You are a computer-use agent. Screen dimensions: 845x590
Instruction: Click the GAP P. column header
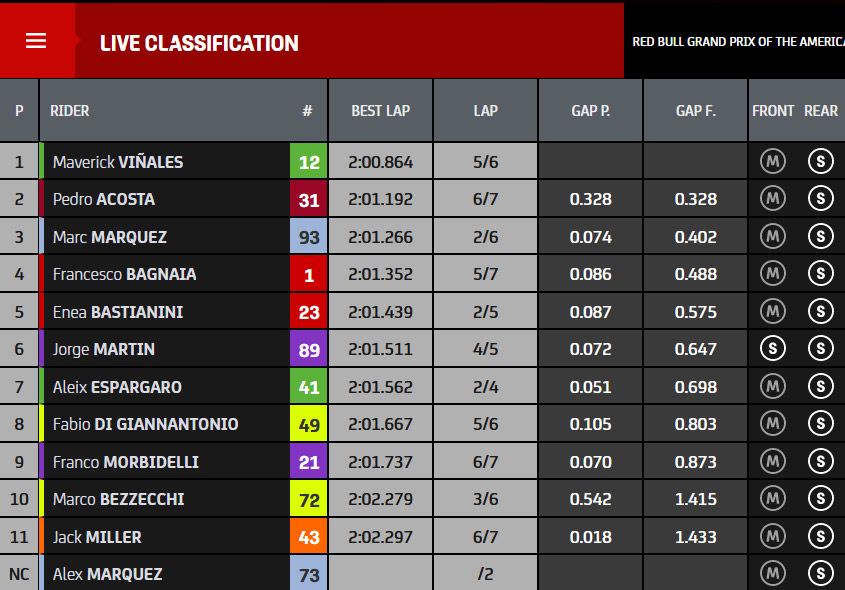(591, 110)
